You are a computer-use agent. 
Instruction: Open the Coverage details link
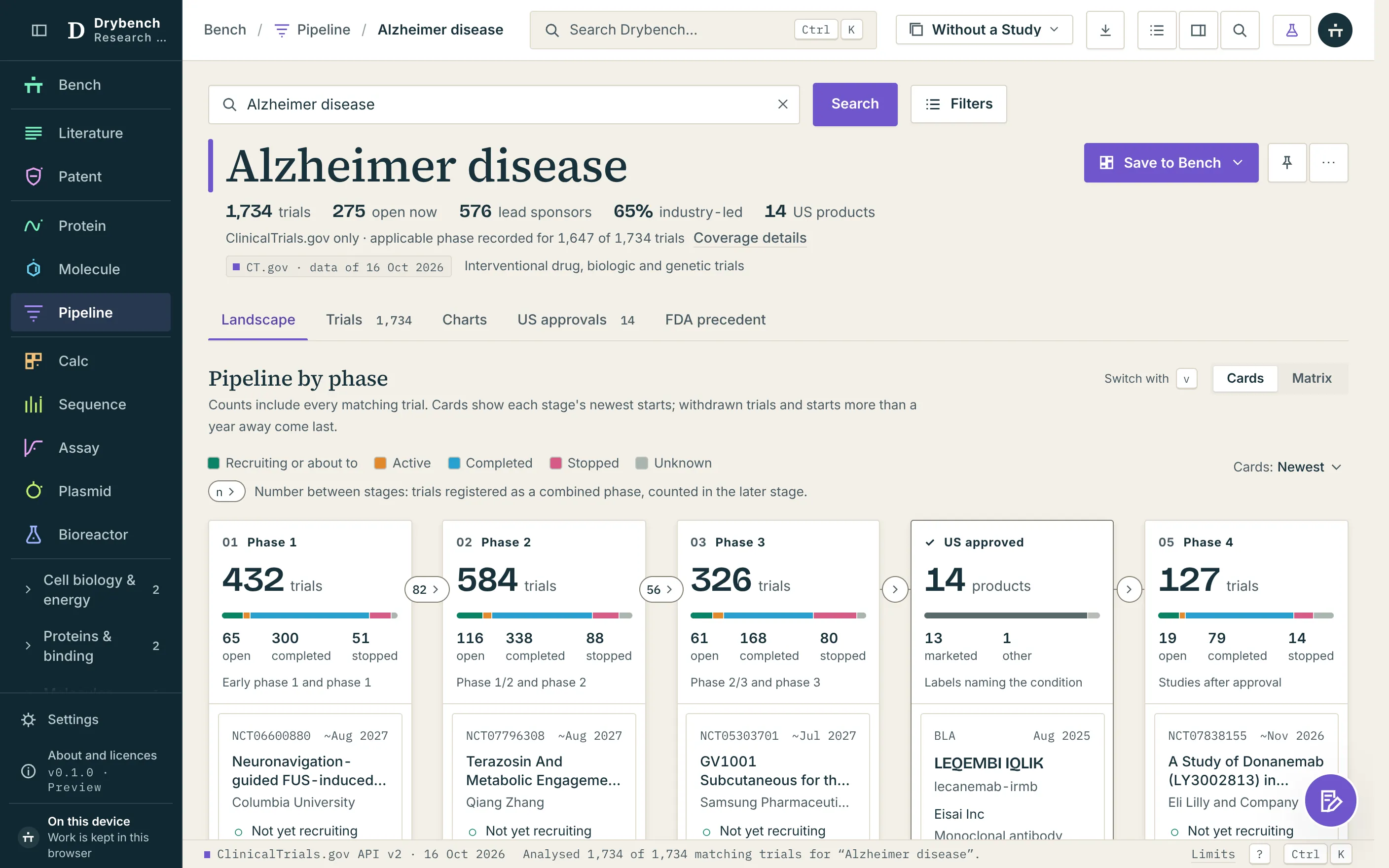(x=750, y=238)
